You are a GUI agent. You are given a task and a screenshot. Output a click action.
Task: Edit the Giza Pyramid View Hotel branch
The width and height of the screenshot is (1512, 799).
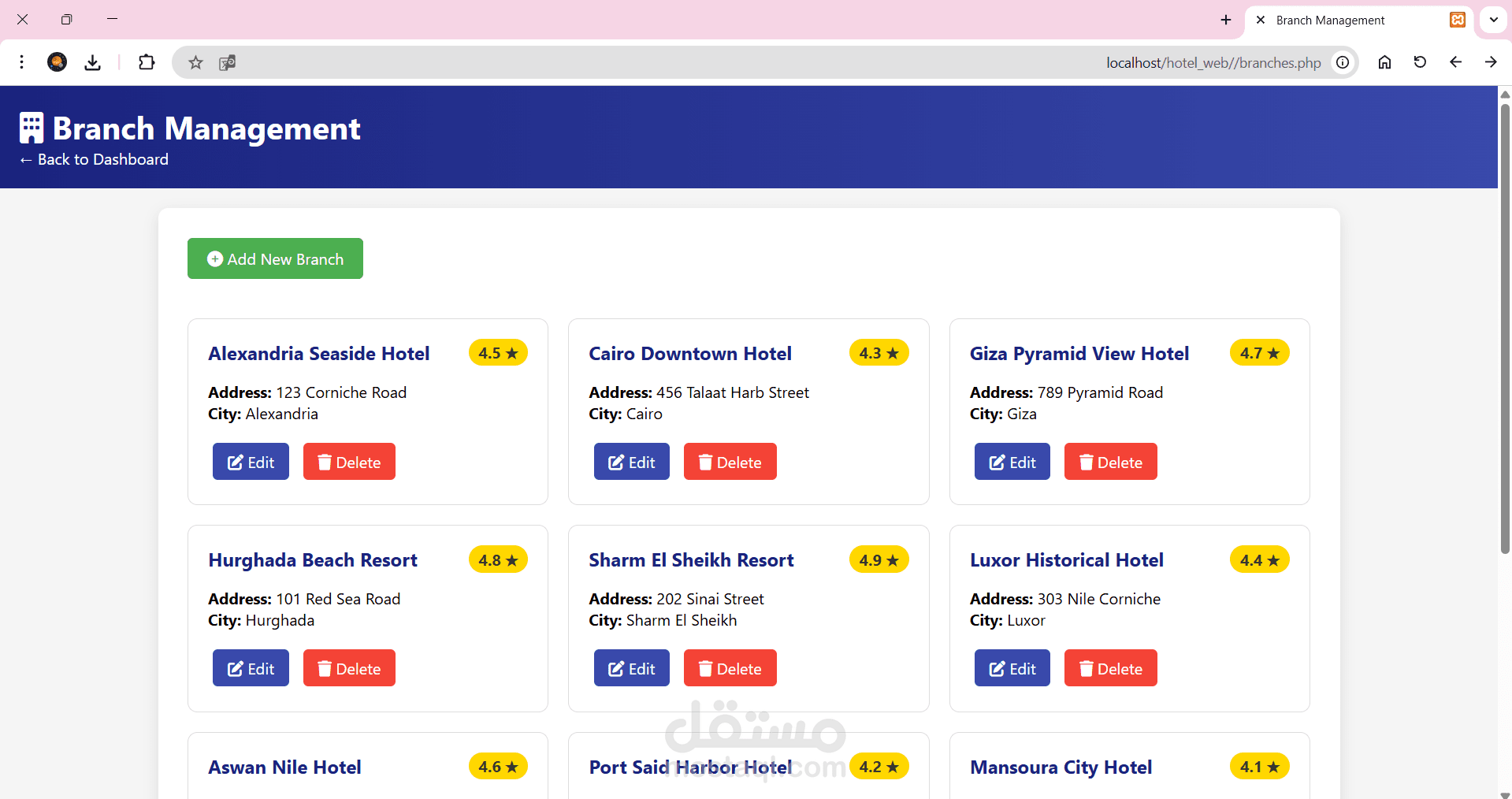(1012, 462)
